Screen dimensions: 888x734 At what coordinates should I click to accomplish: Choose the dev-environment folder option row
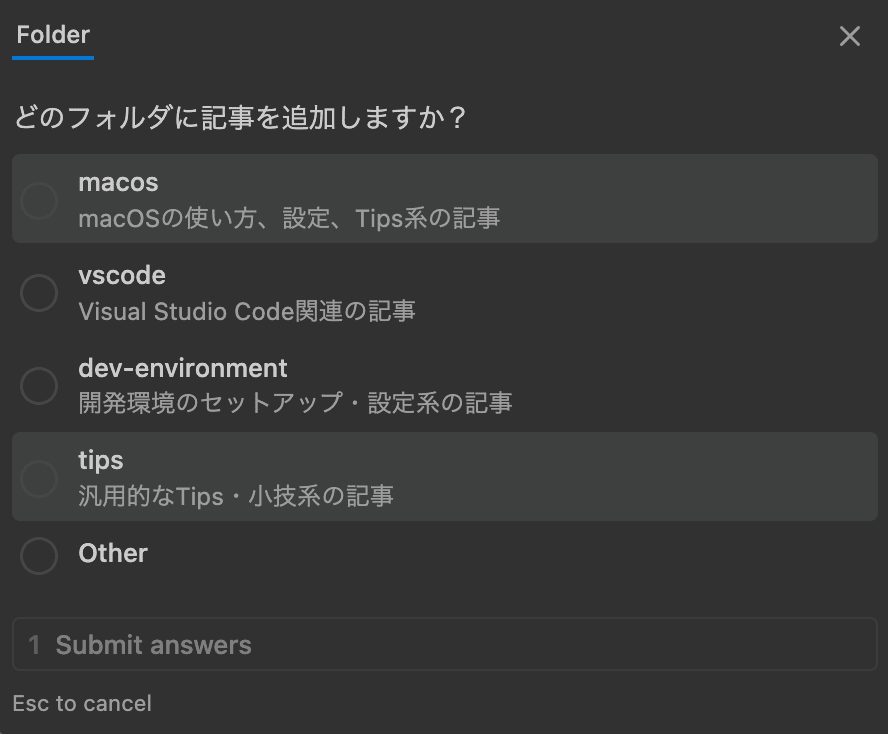coord(444,386)
